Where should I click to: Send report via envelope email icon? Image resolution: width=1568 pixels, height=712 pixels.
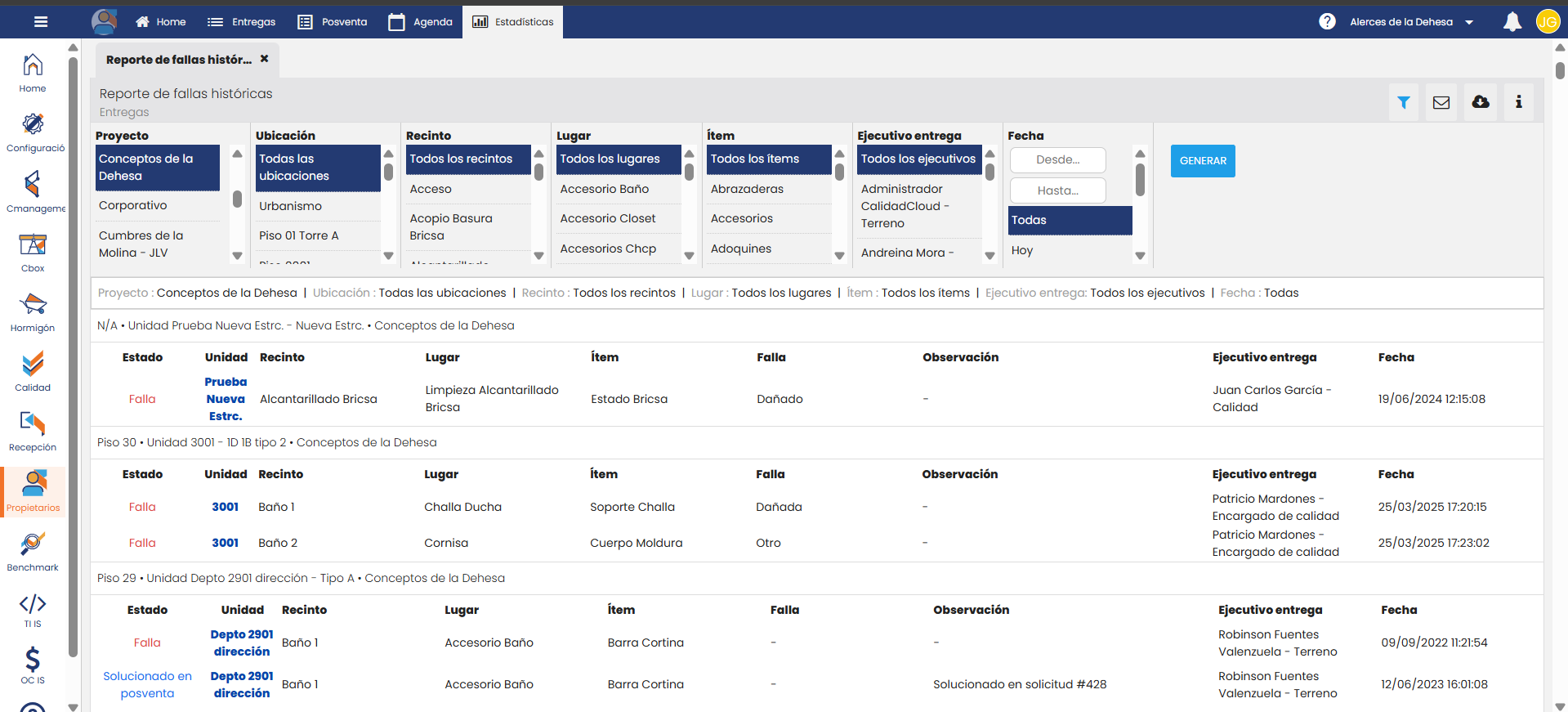coord(1441,102)
